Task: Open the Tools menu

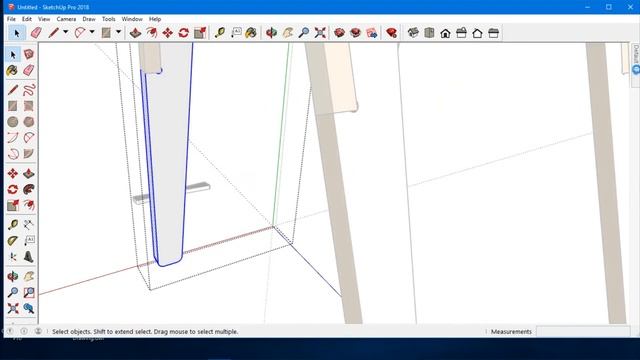Action: tap(109, 19)
